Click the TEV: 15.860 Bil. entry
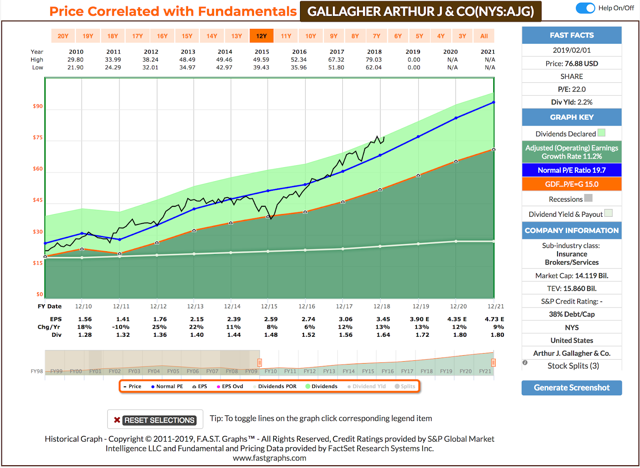Viewport: 640px width, 468px height. pyautogui.click(x=571, y=288)
